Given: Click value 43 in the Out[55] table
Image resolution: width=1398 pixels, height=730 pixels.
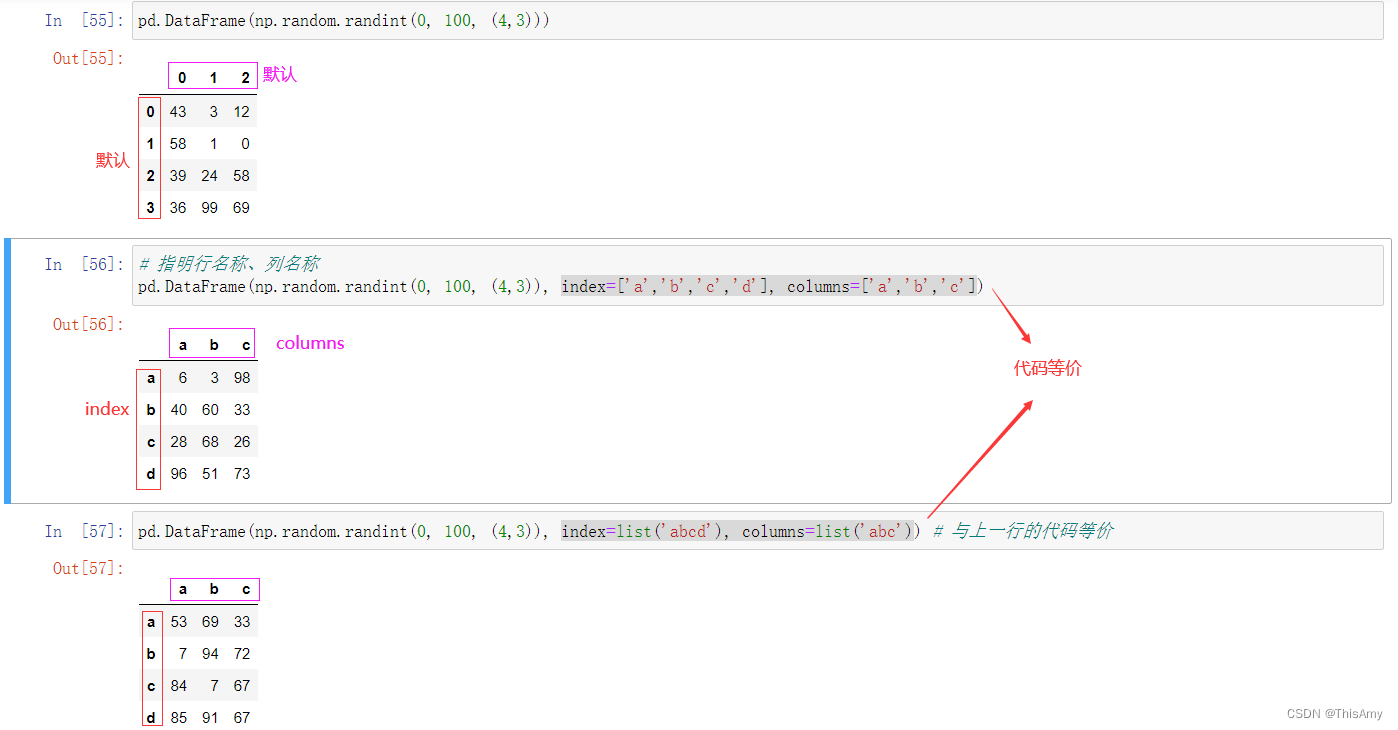Looking at the screenshot, I should point(178,112).
